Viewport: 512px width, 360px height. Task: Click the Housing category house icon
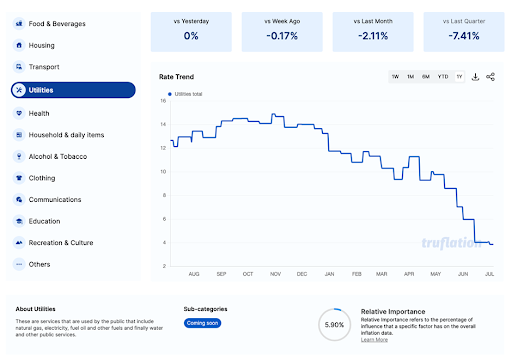pyautogui.click(x=19, y=45)
